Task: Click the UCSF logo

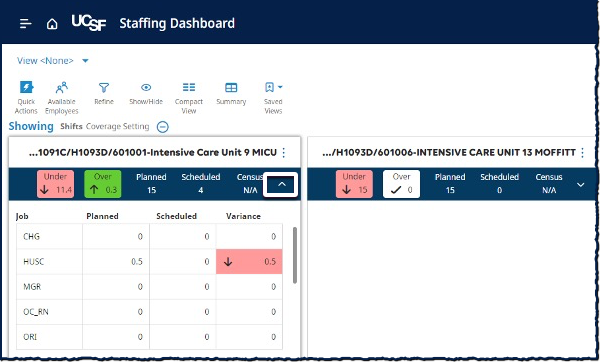Action: click(x=88, y=23)
